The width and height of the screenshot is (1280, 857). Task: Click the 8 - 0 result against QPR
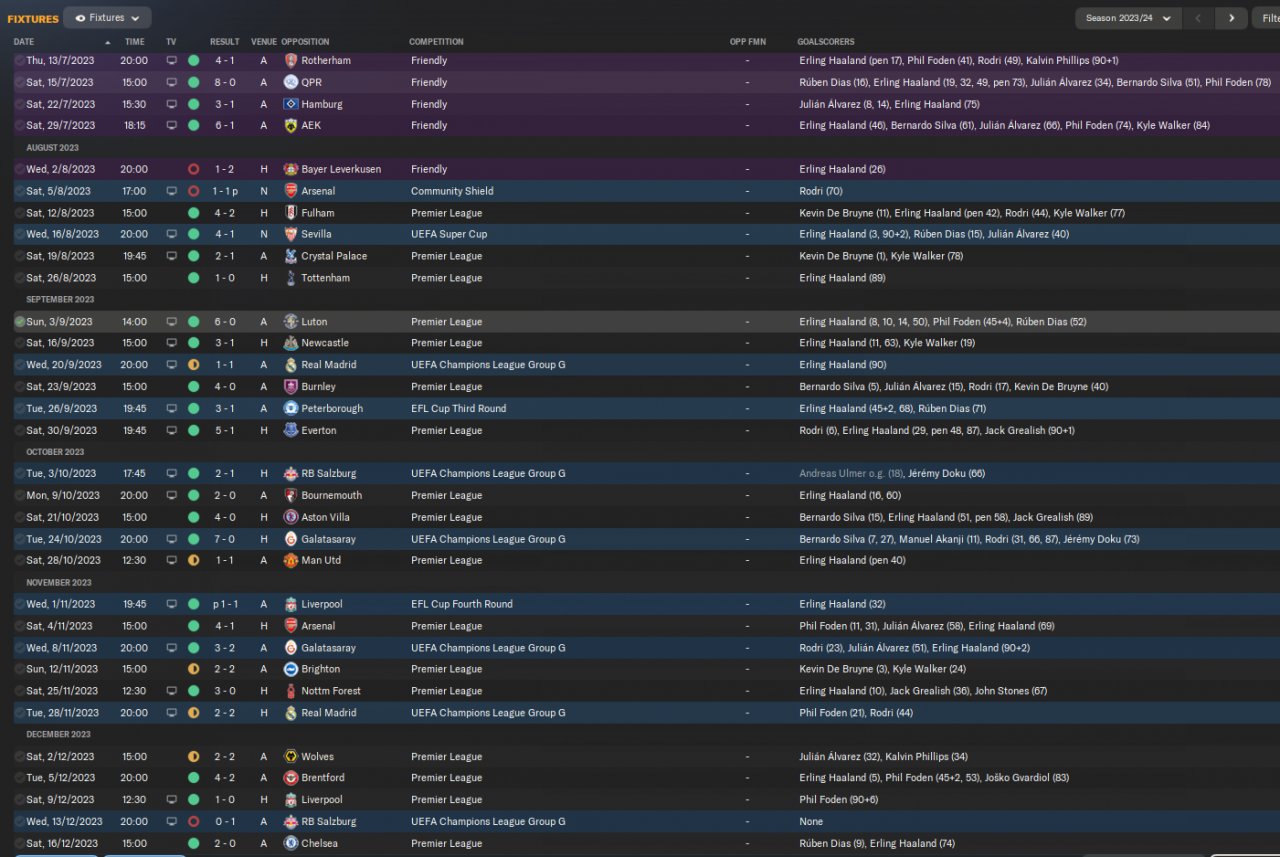coord(225,83)
